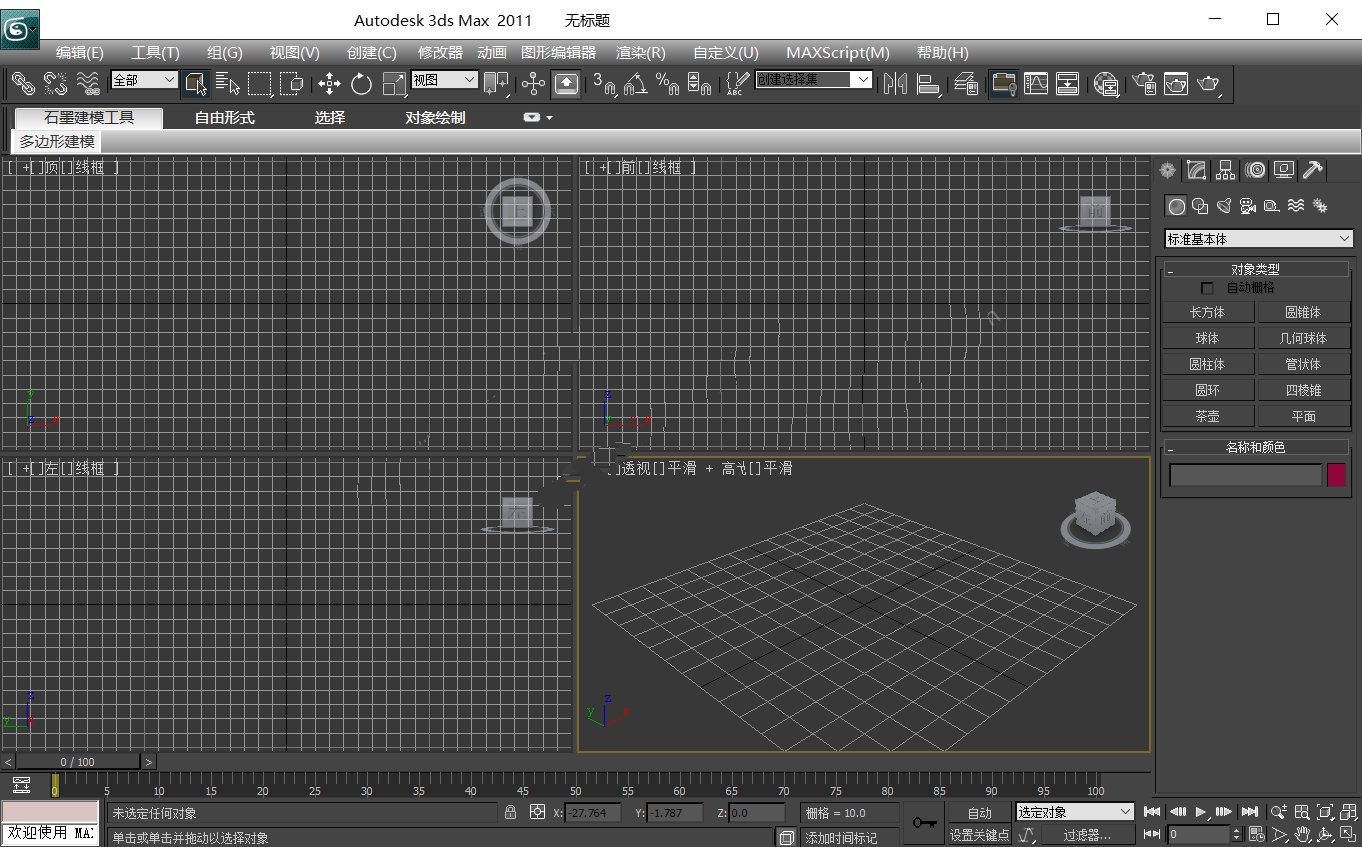Open the 过滤器... key filters button
This screenshot has height=847, width=1362.
1087,835
